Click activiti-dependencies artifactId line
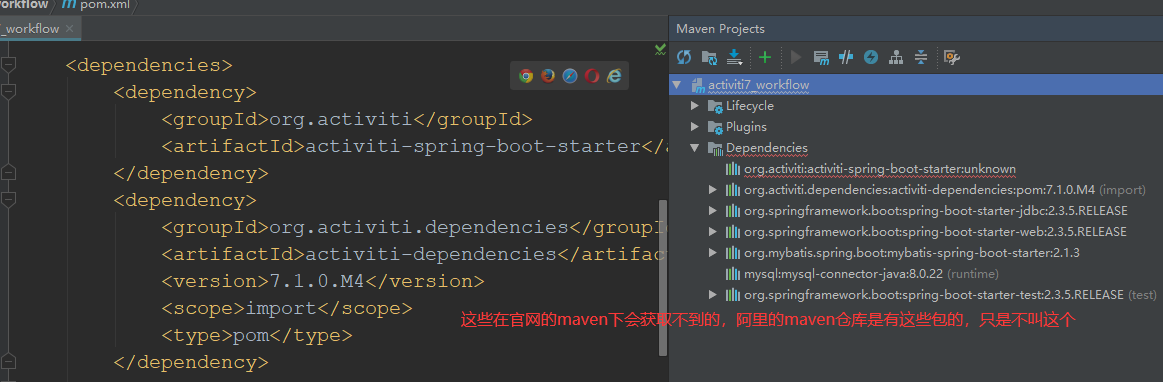This screenshot has height=382, width=1163. [415, 254]
